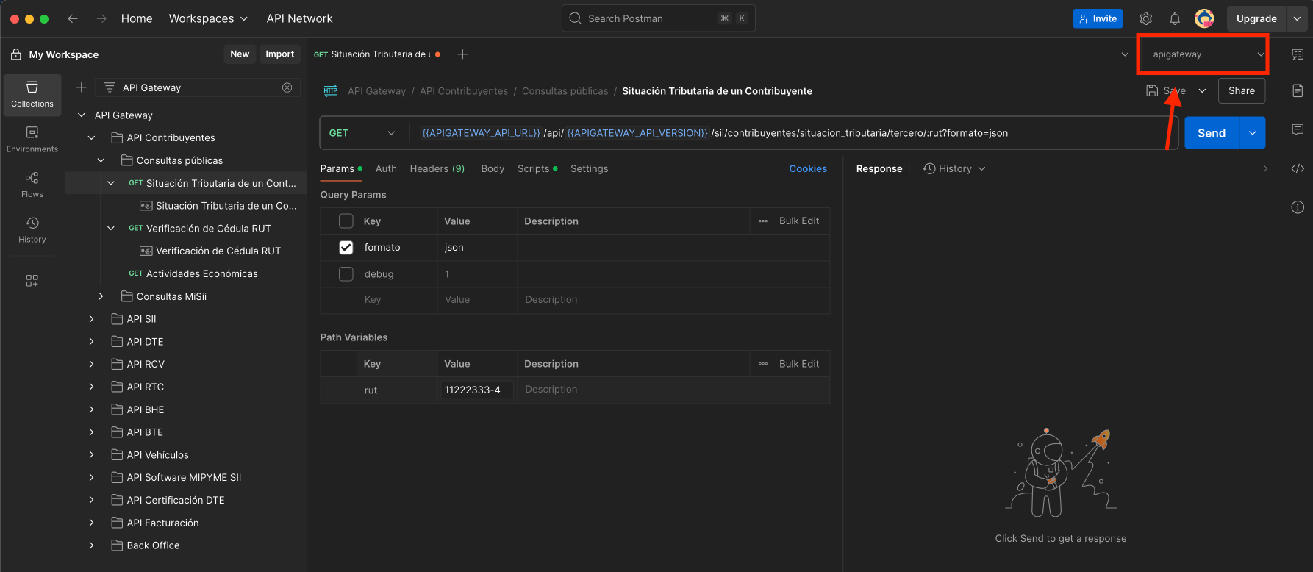
Task: Clear the API Gateway collection filter
Action: [x=287, y=87]
